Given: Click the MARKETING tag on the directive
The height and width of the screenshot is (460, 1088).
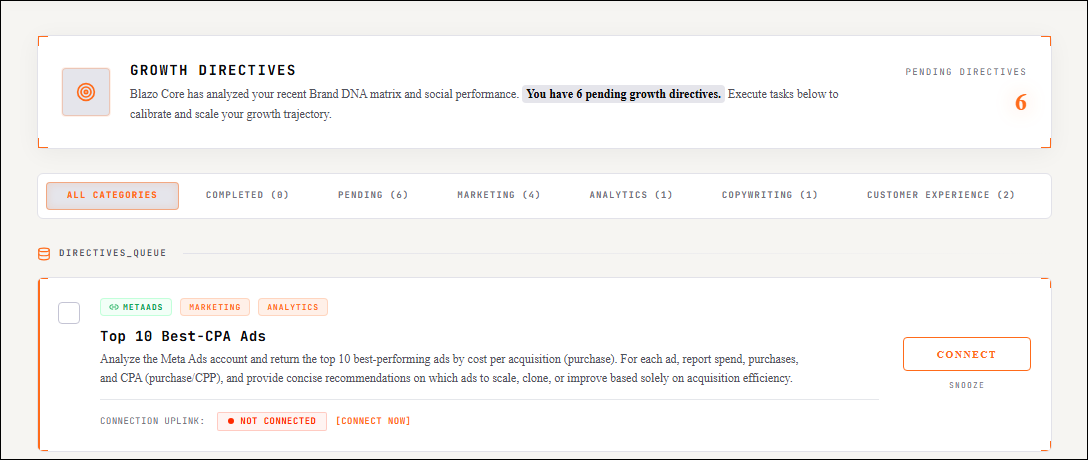Looking at the screenshot, I should tap(215, 307).
